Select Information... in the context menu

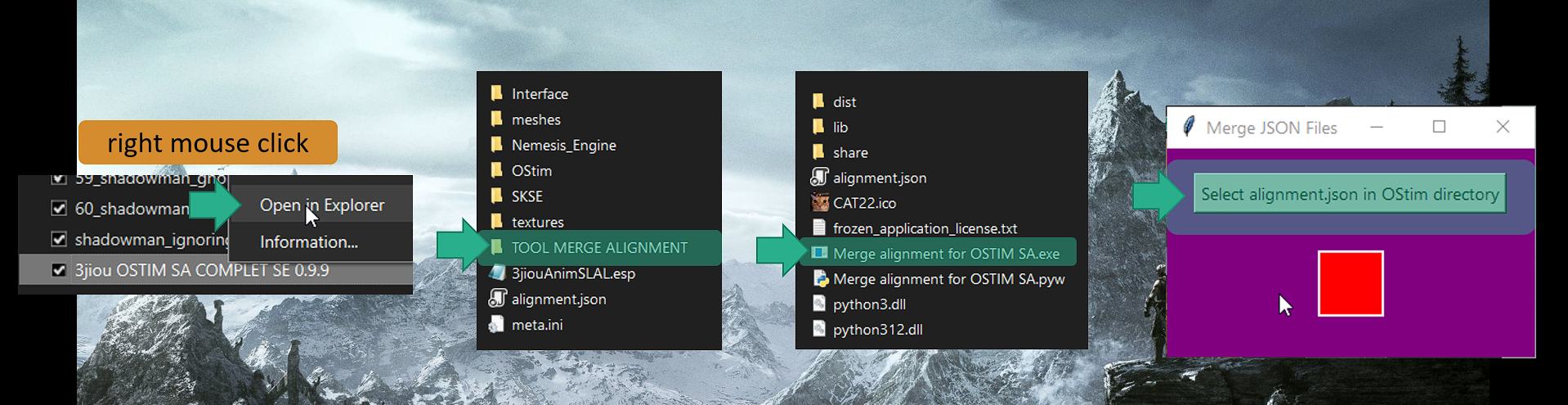[x=309, y=242]
